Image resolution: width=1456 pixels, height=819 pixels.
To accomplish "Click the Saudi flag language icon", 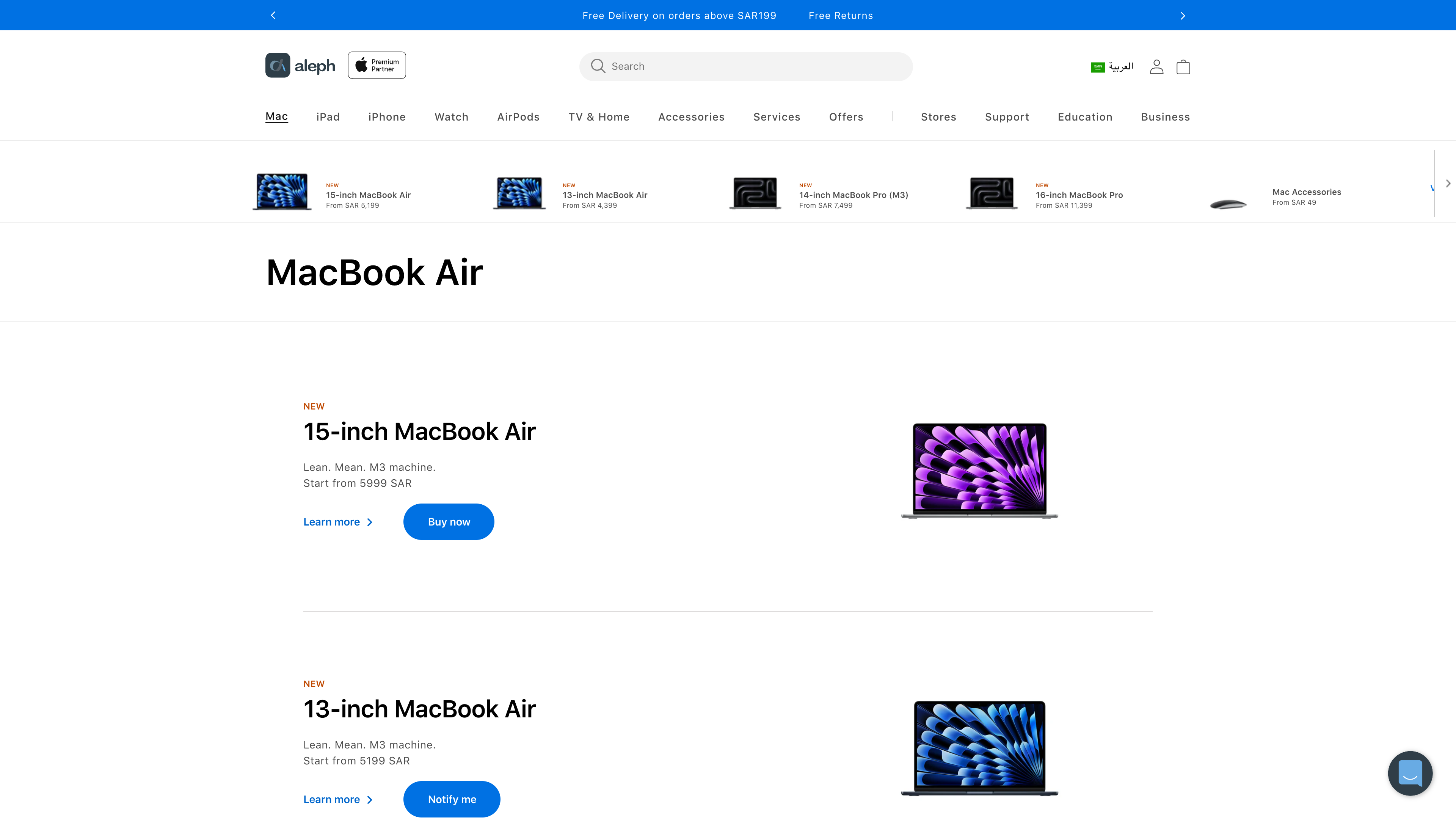I will [x=1098, y=67].
